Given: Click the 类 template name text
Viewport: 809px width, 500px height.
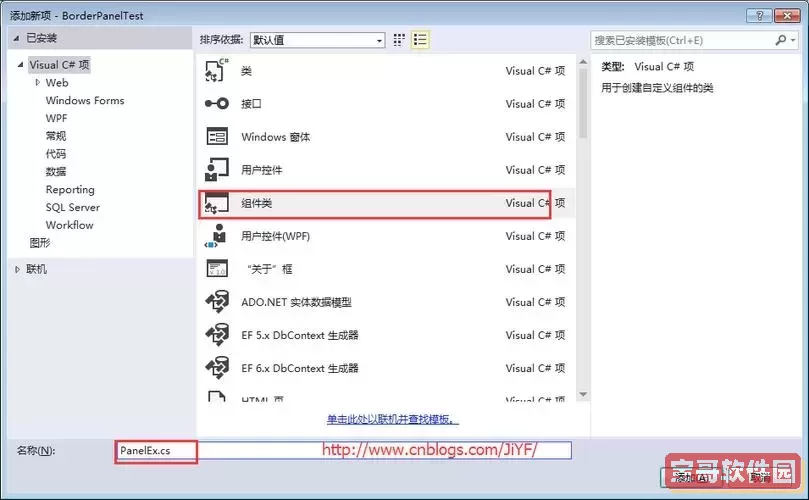Looking at the screenshot, I should point(247,71).
